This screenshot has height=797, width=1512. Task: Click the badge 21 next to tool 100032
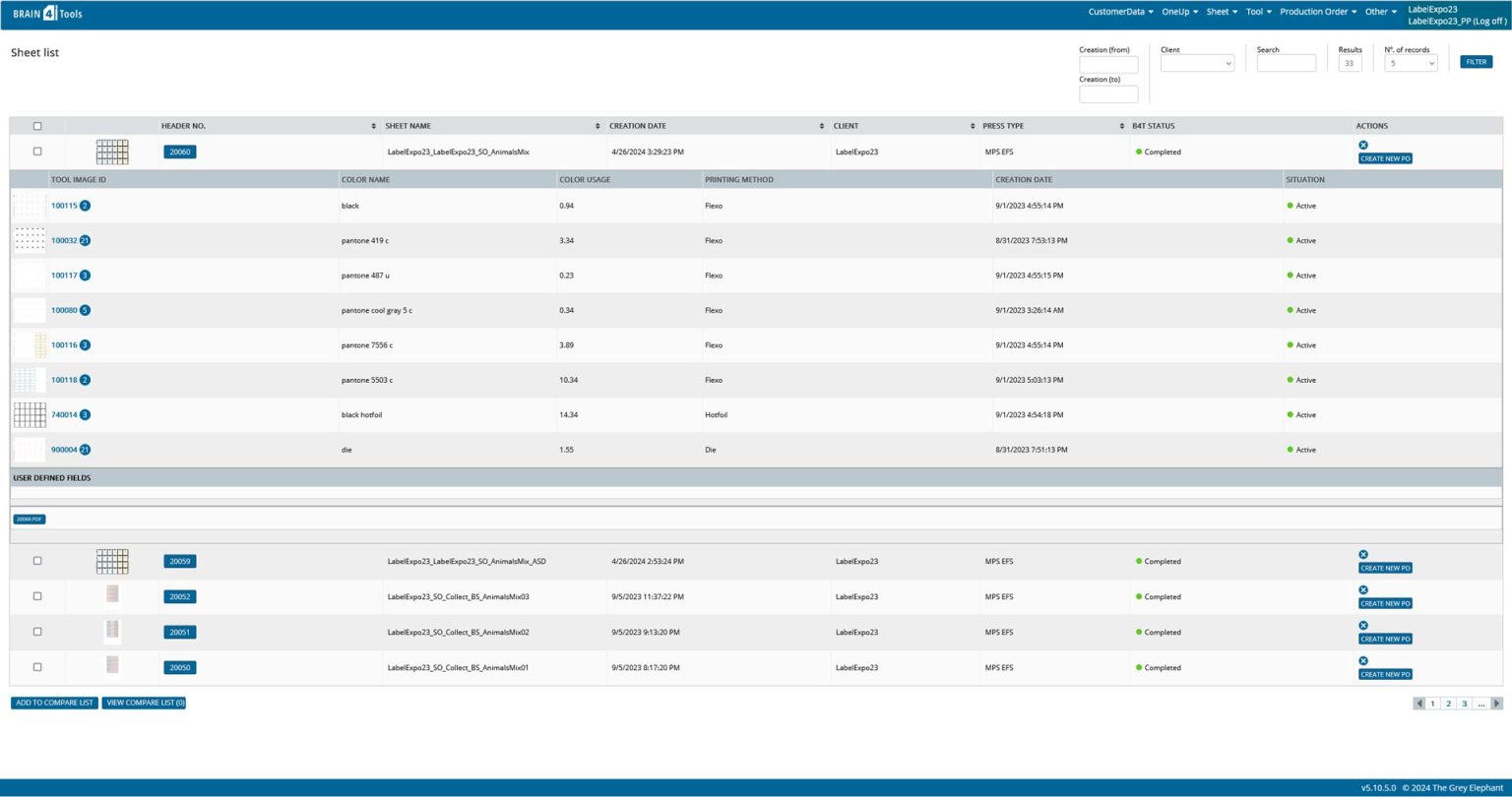[85, 240]
